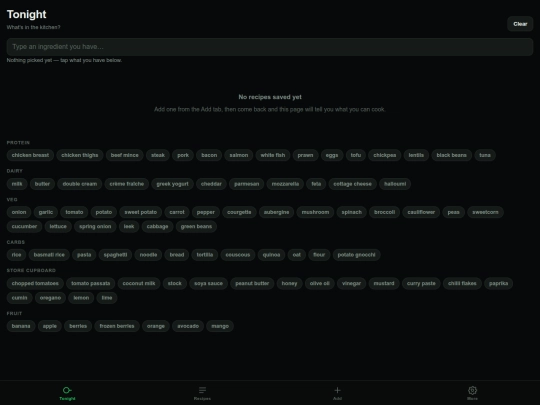Screen dimensions: 540x405
Task: Toggle the chicken thighs chip
Action: point(80,155)
